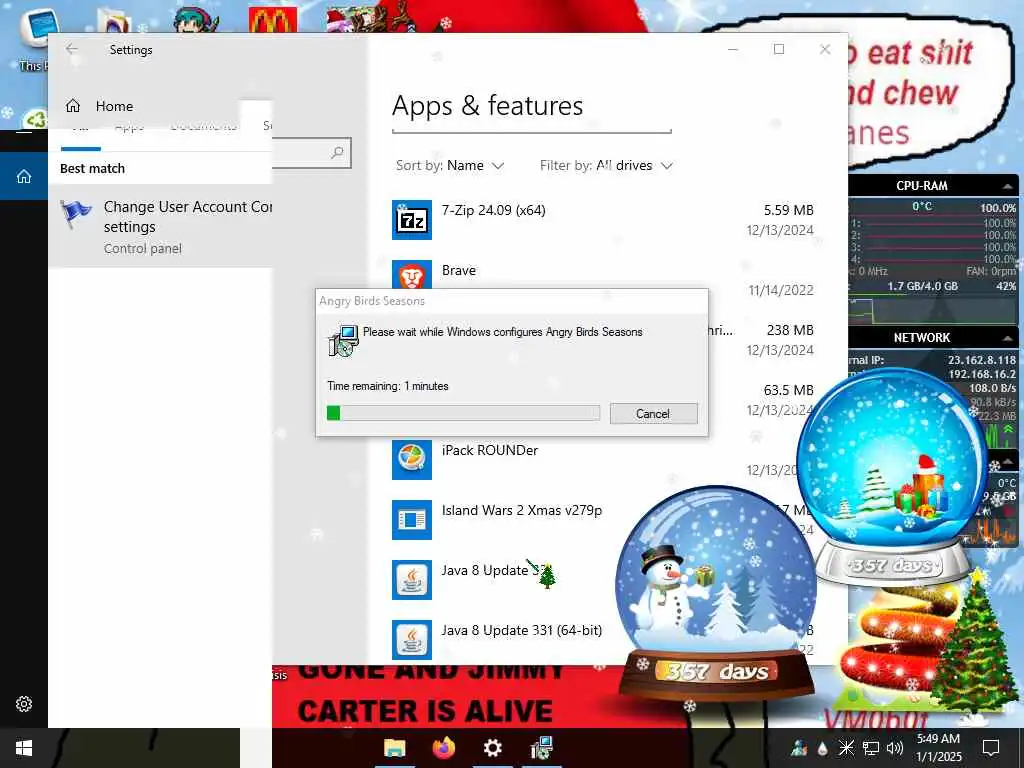Click the installer icon in Angry Birds dialog
Screen dimensions: 1024x768
[x=343, y=340]
